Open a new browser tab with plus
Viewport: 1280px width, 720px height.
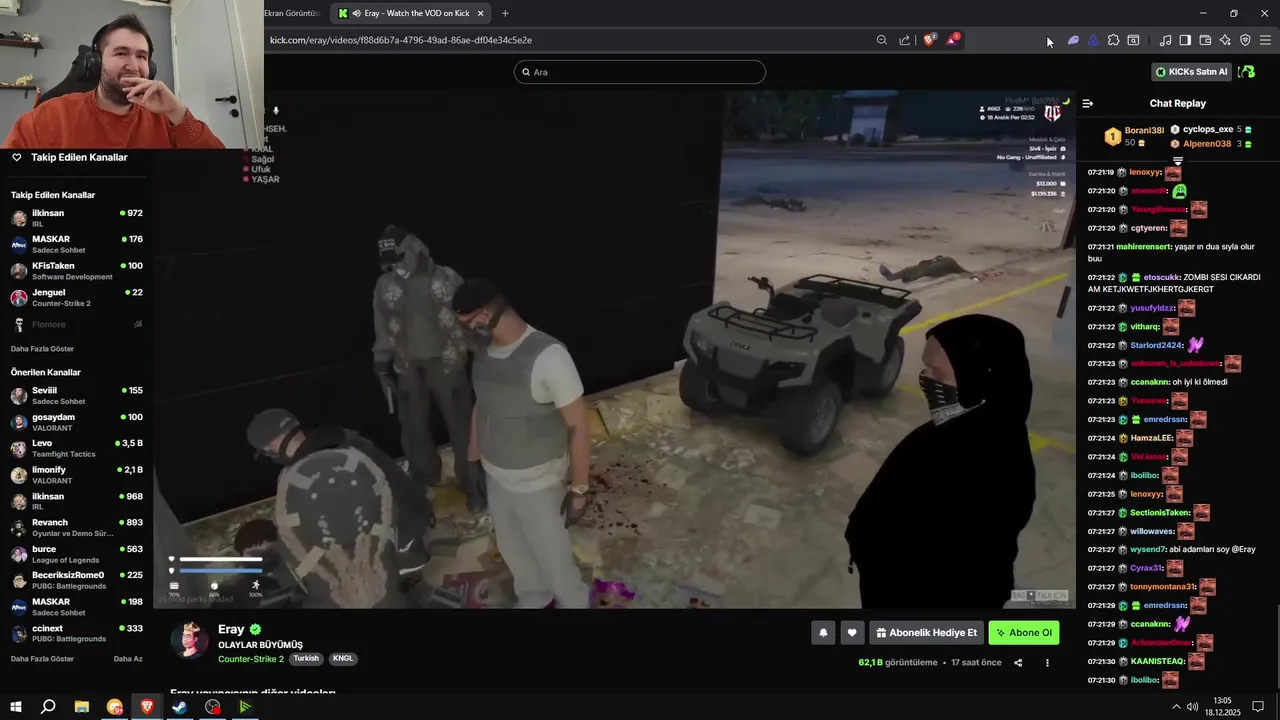(505, 13)
